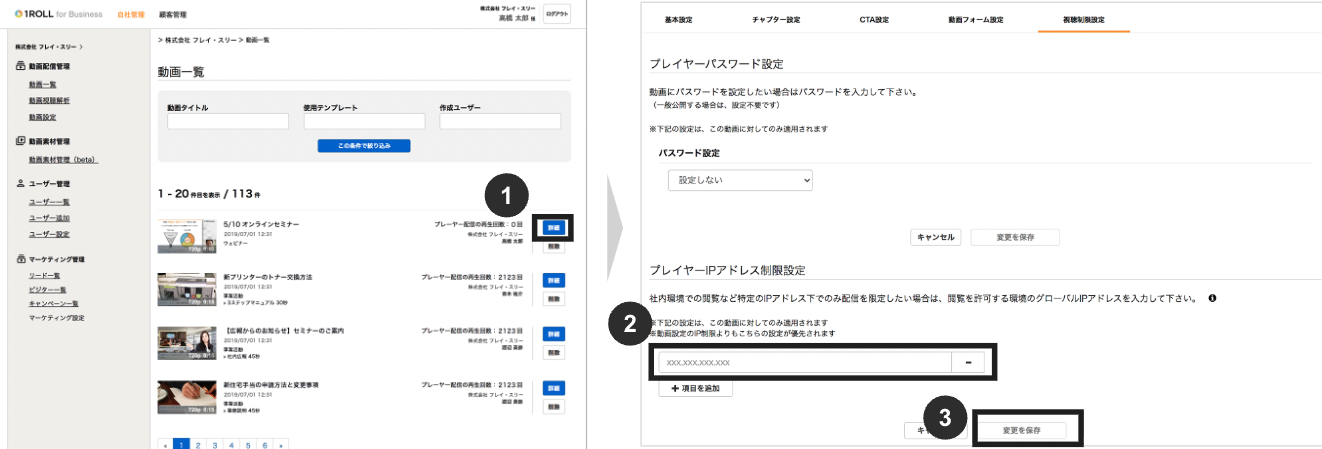Open details for 5/10 オンラインセミナー
Screen dimensions: 1322x449
[x=554, y=228]
